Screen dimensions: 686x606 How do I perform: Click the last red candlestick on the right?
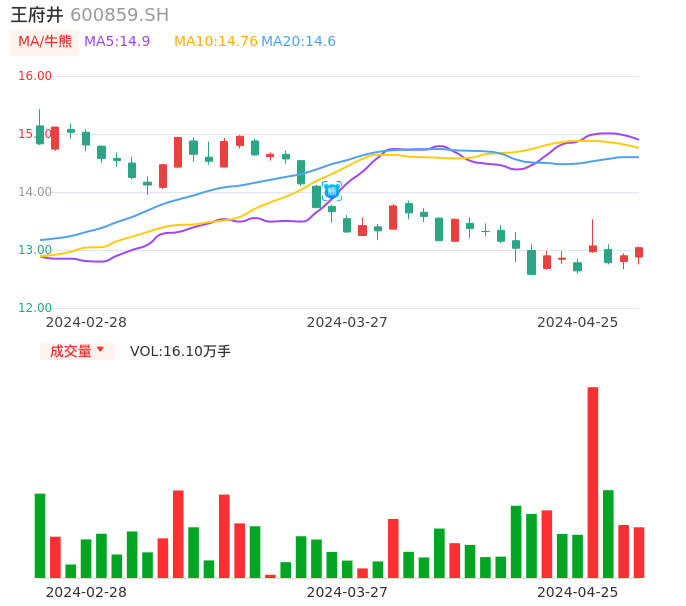tap(639, 253)
